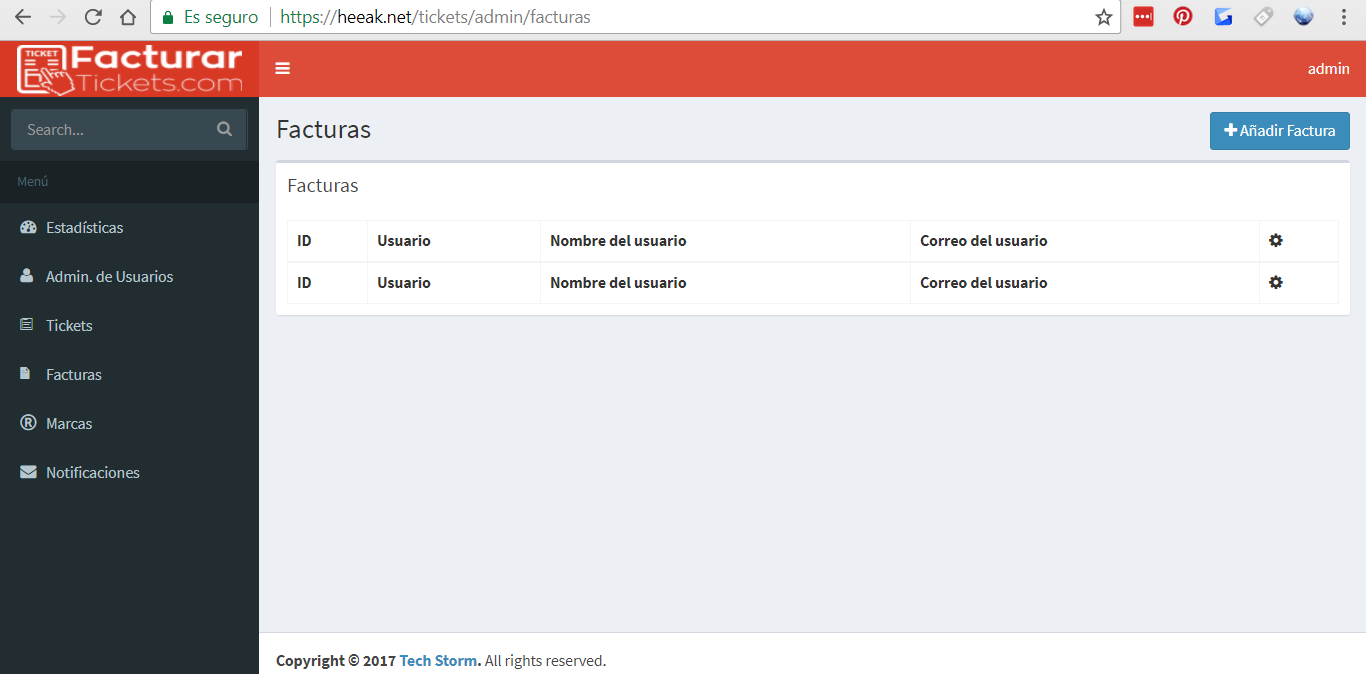Click Correo del usuario in footer row
Image resolution: width=1366 pixels, height=674 pixels.
(984, 282)
